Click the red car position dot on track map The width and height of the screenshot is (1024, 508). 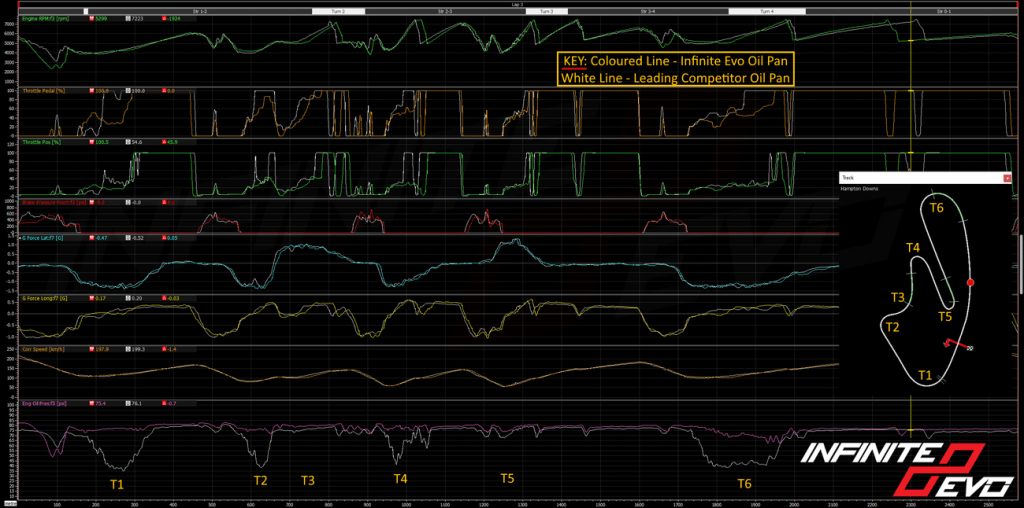[x=970, y=284]
